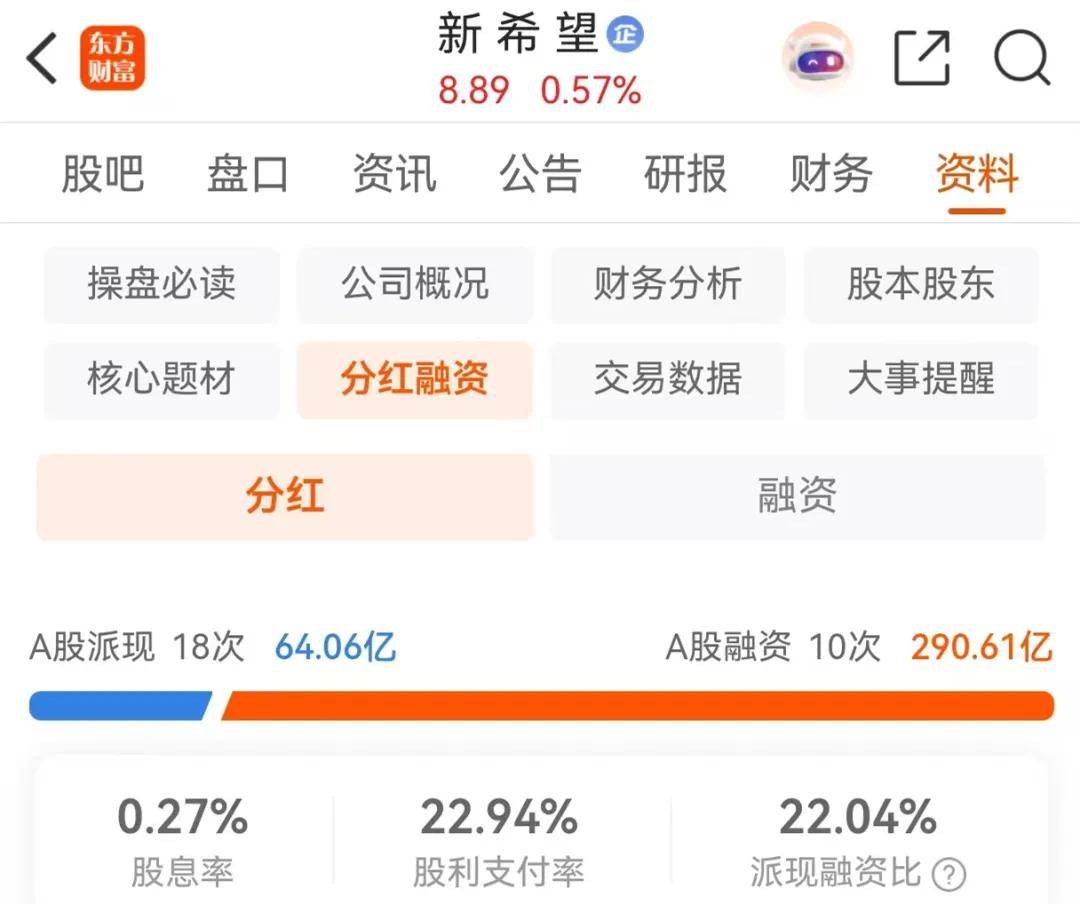Tap the 290.61亿 financing amount link
The height and width of the screenshot is (904, 1080).
(979, 648)
